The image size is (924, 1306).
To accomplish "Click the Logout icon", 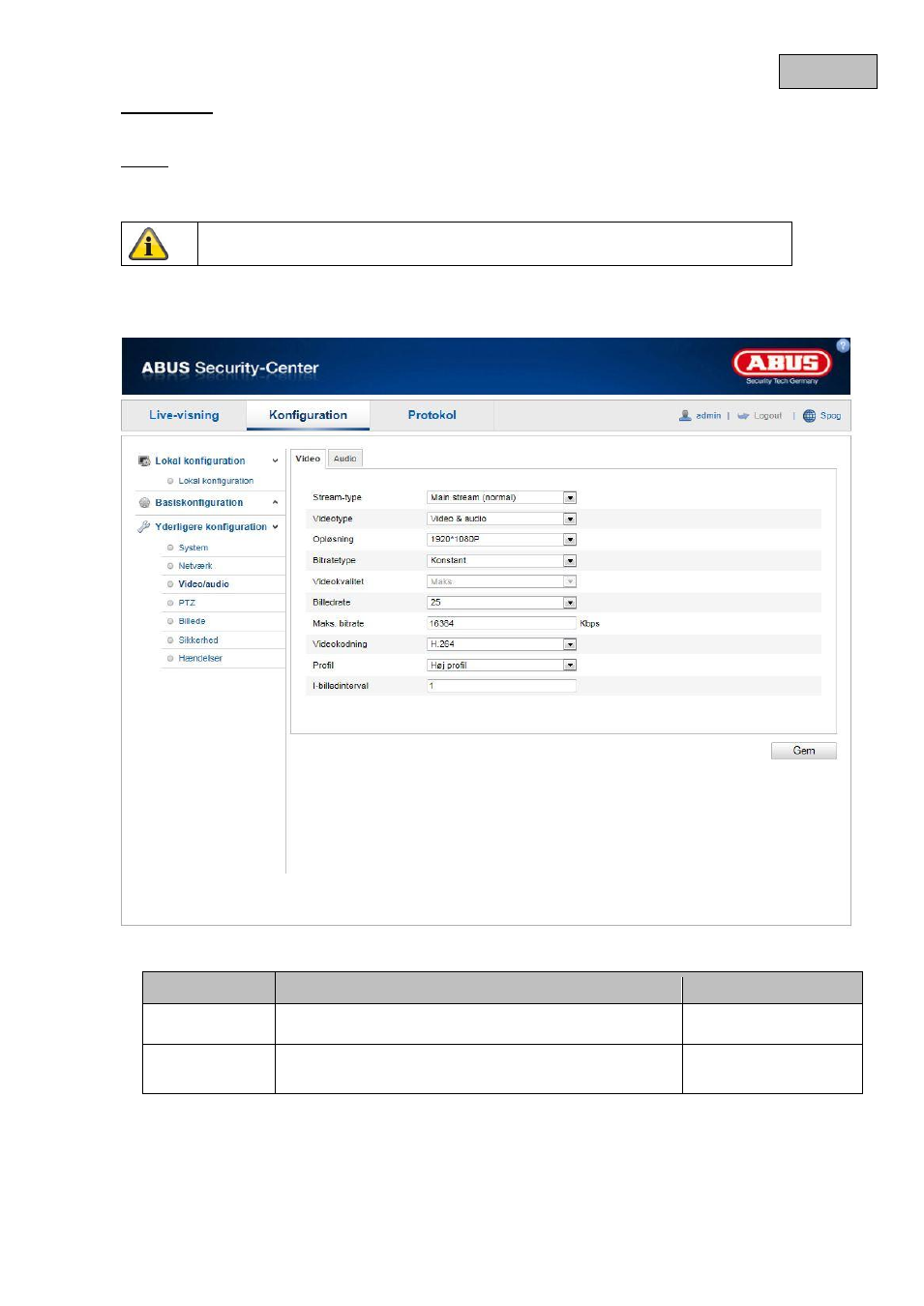I will (x=743, y=416).
